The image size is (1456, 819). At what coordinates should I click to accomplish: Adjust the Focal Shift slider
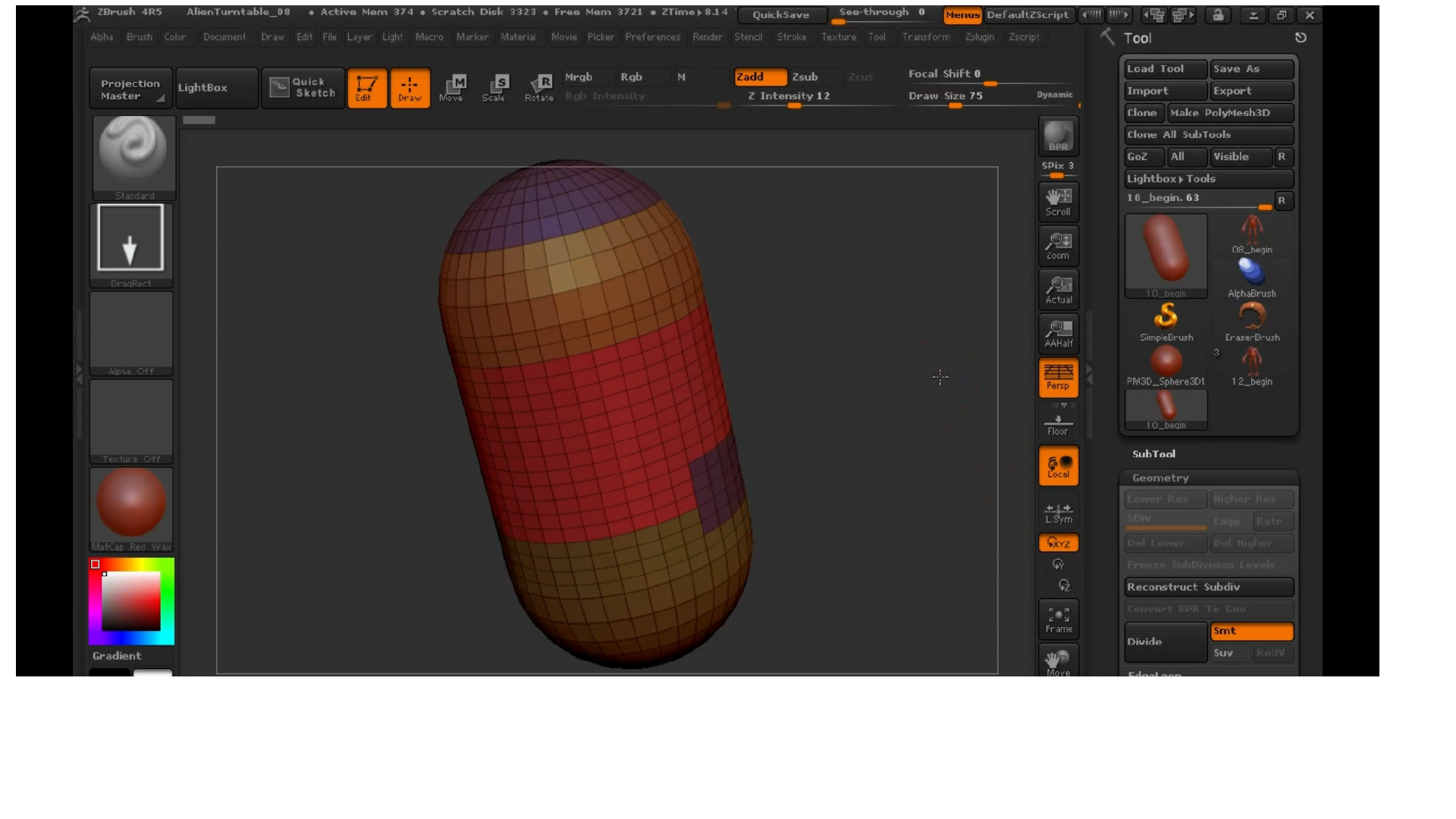[x=990, y=75]
